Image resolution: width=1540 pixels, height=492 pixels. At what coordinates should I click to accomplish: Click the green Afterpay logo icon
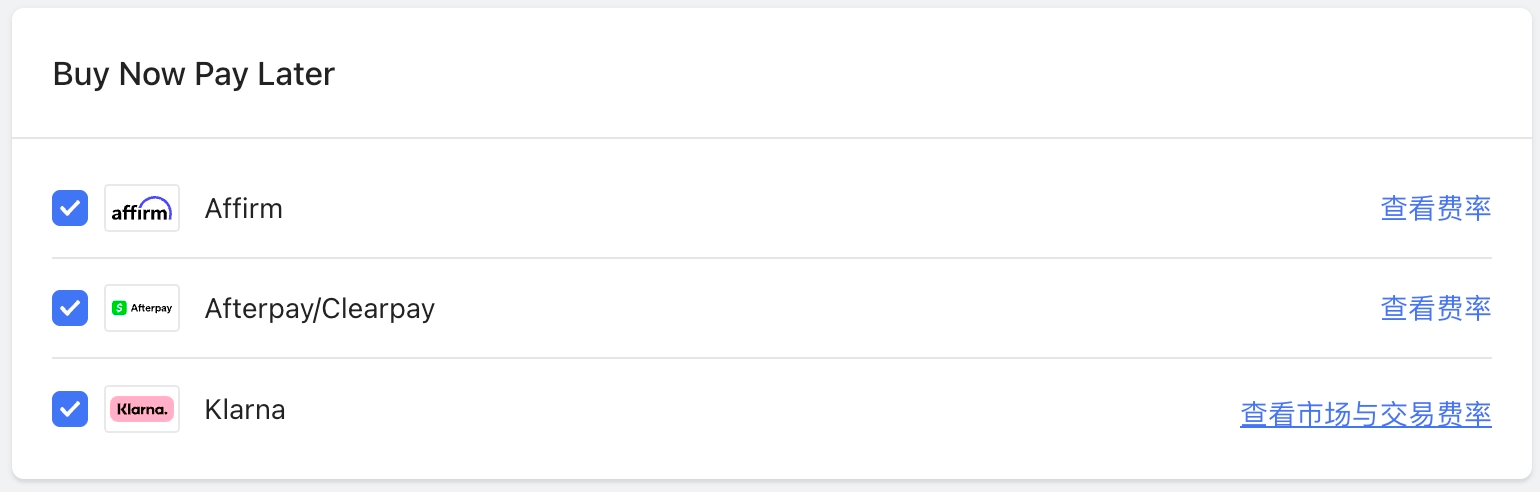click(x=142, y=308)
